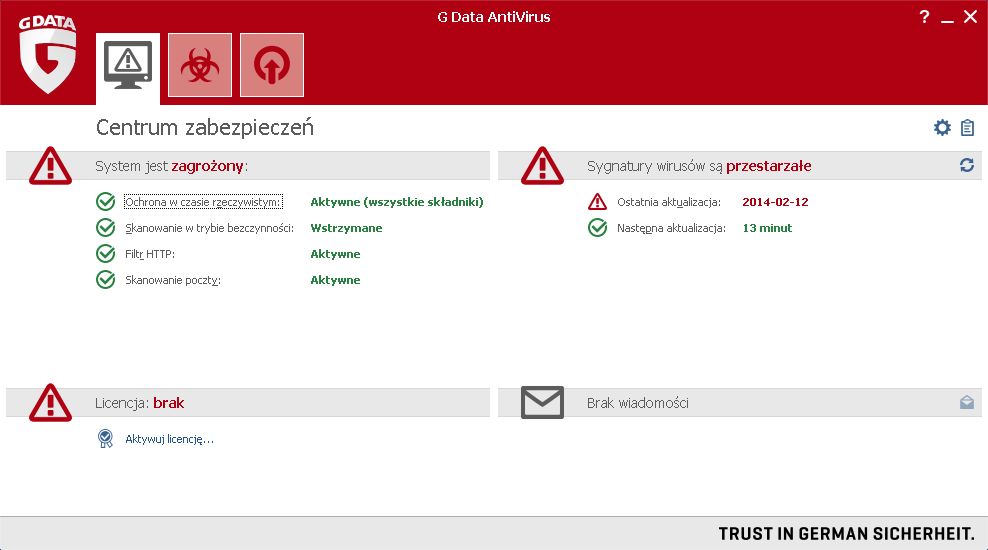Screen dimensions: 988x550
Task: Click the Brak wiadomości header
Action: click(x=638, y=403)
